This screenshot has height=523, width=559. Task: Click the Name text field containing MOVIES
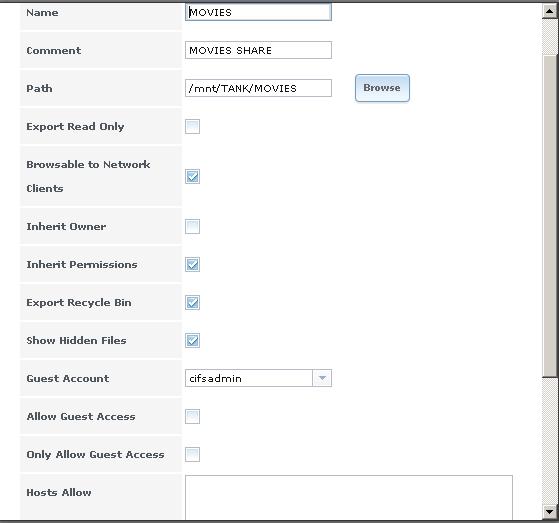[x=258, y=12]
